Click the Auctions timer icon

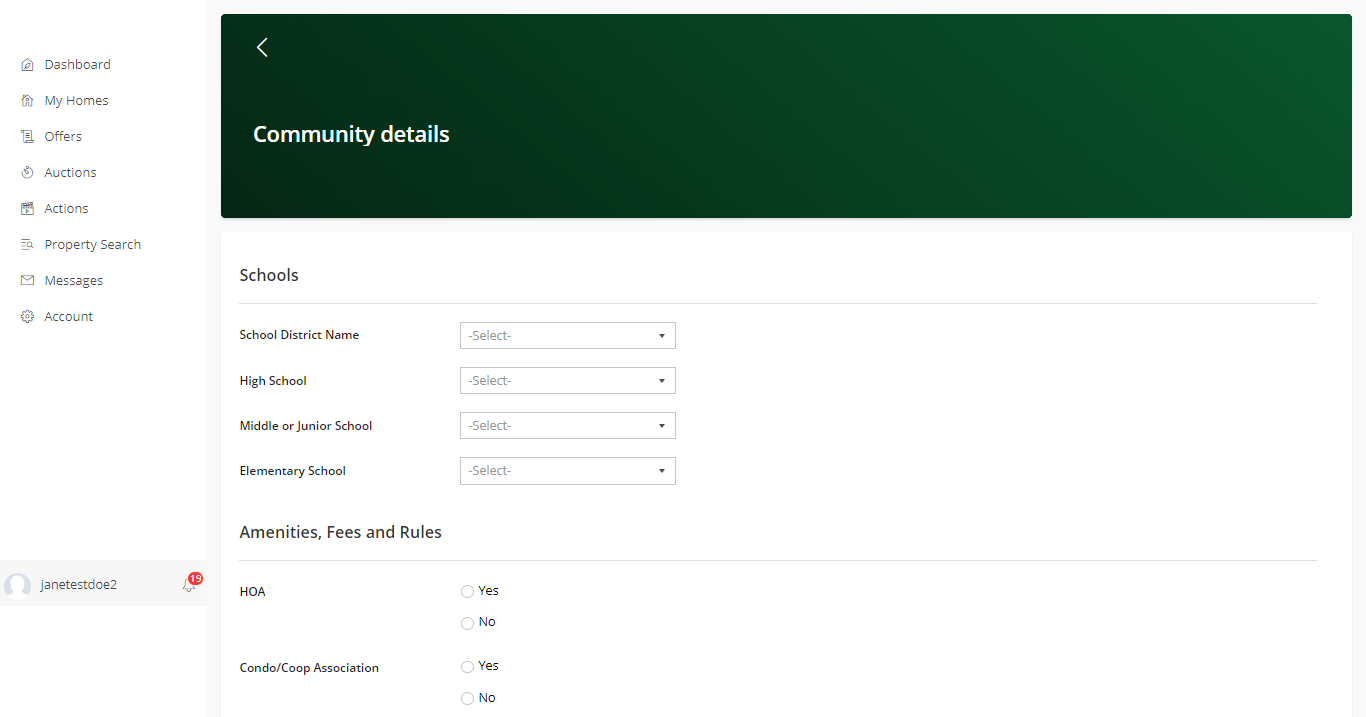[x=27, y=173]
